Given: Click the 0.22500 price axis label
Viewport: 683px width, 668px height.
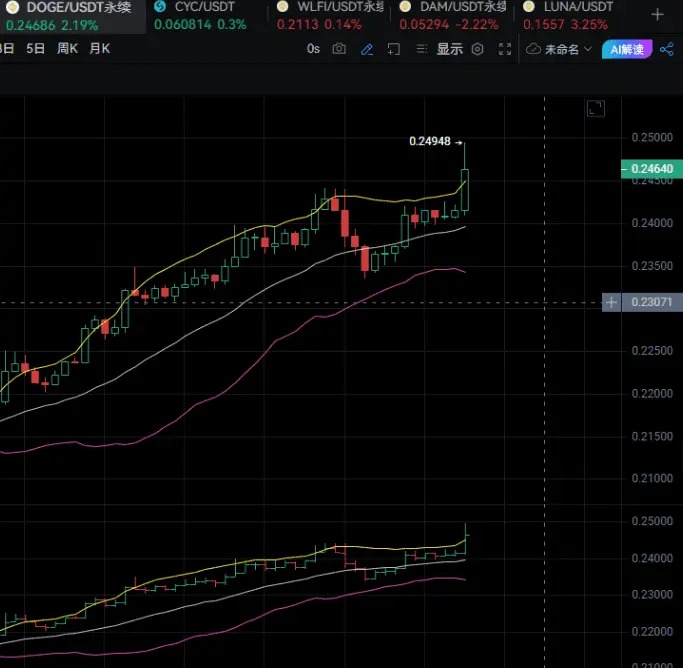Looking at the screenshot, I should [652, 351].
